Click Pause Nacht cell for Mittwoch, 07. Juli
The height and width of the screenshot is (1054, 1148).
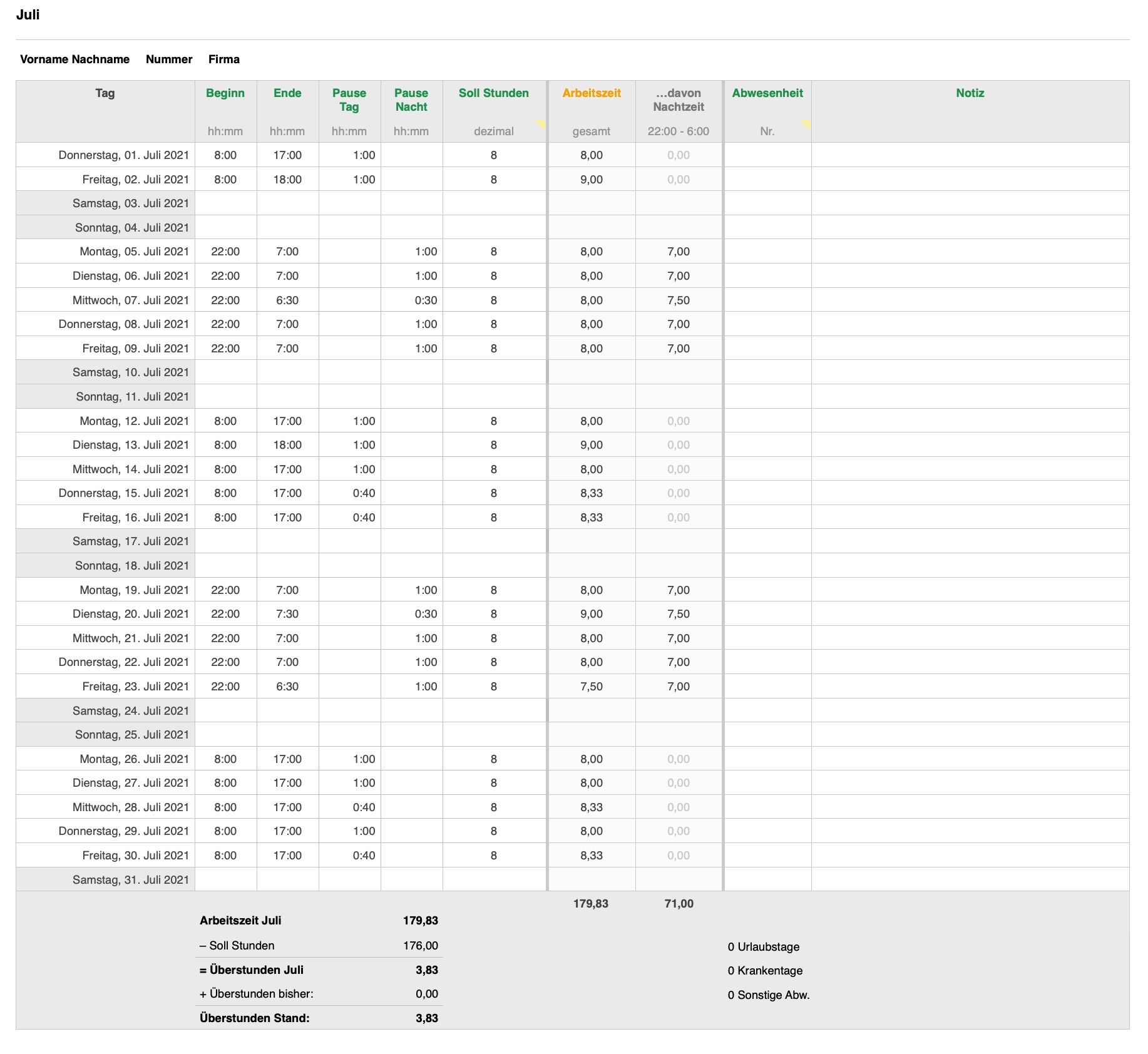(411, 300)
